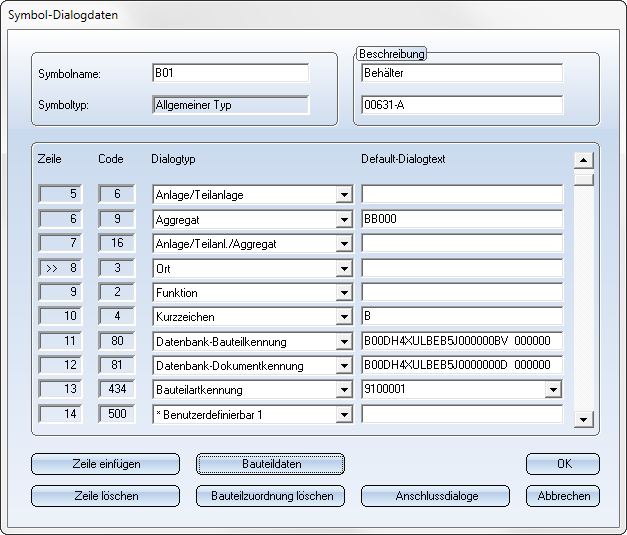Expand the Funktion dialog type dropdown
The image size is (627, 535).
point(344,293)
